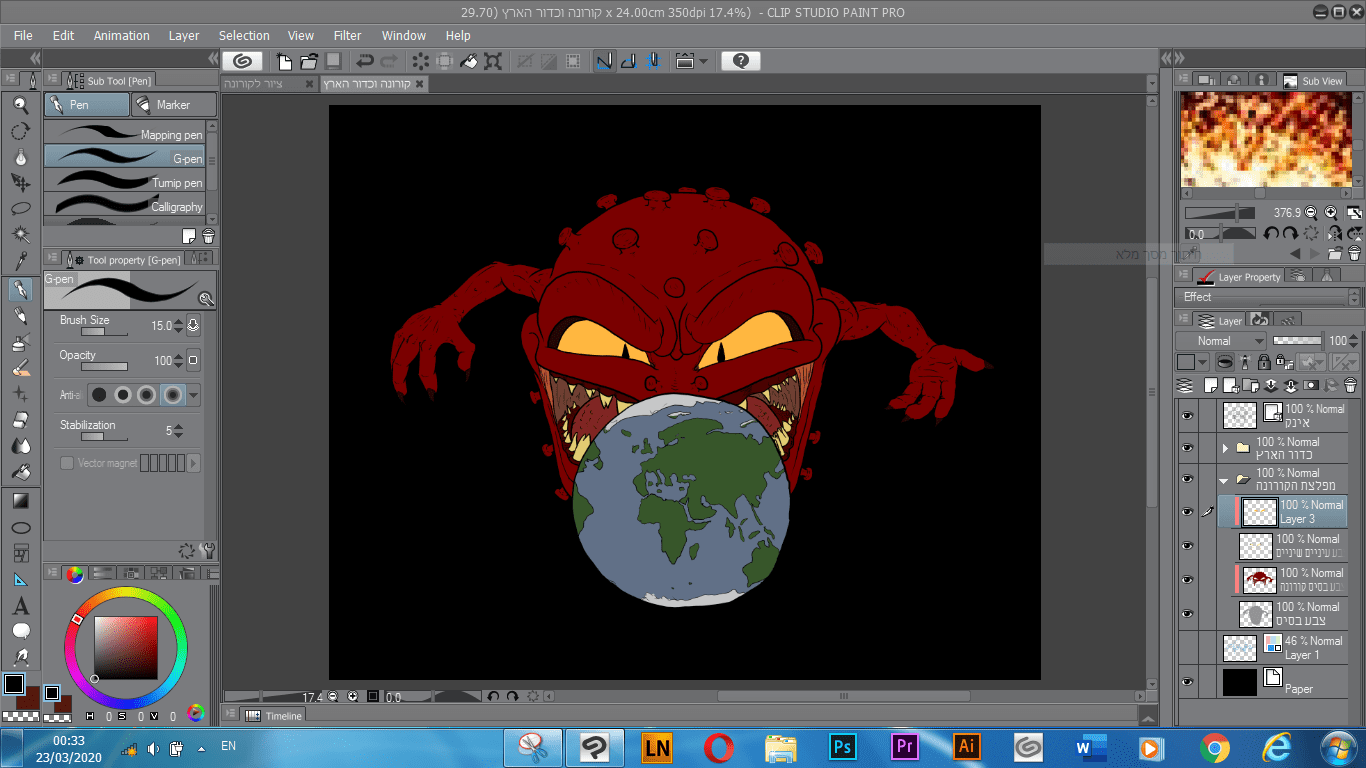The width and height of the screenshot is (1366, 768).
Task: Click the Undo arrow in command bar
Action: click(x=364, y=61)
